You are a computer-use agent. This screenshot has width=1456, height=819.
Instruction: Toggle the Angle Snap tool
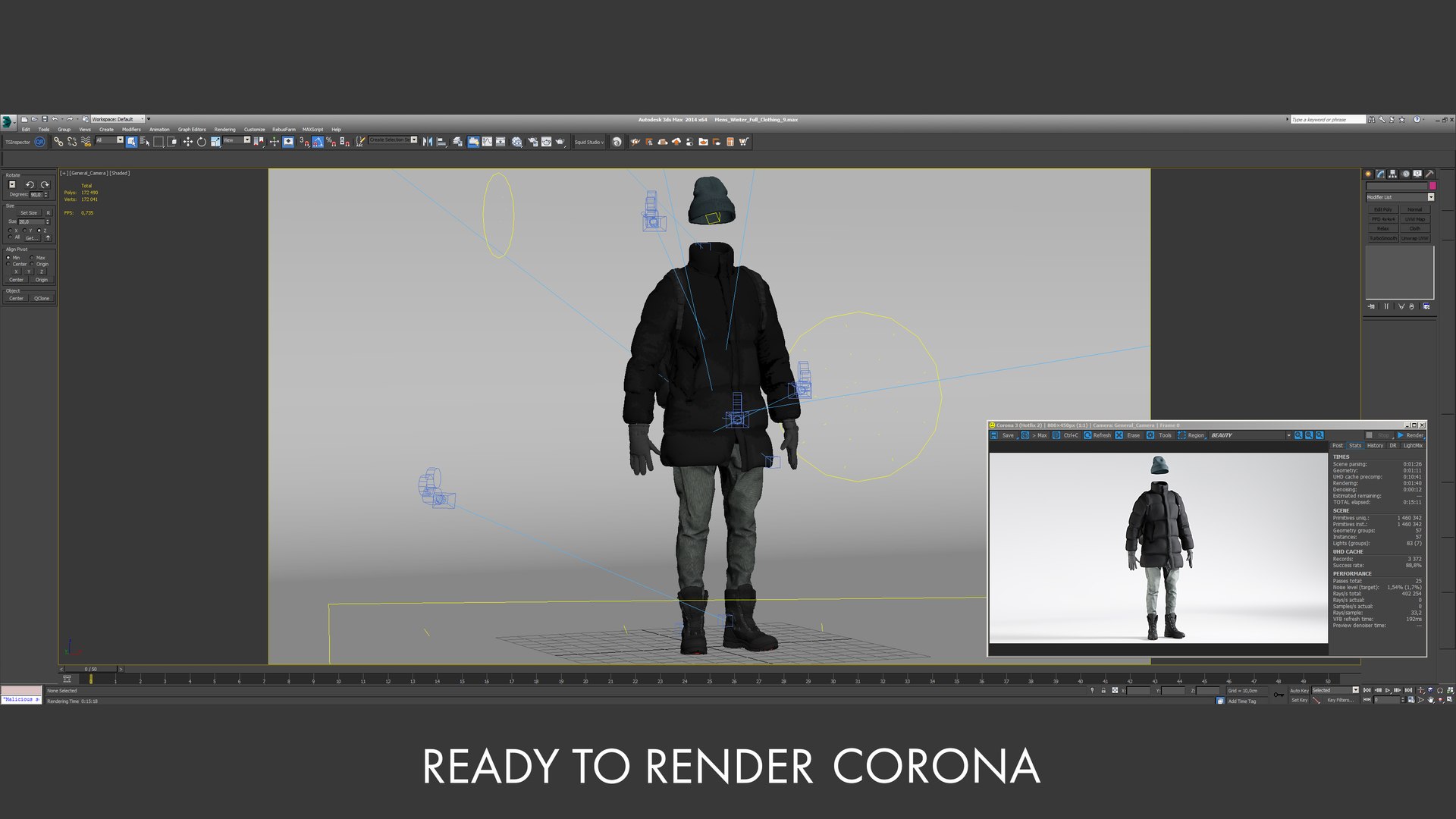[x=318, y=141]
